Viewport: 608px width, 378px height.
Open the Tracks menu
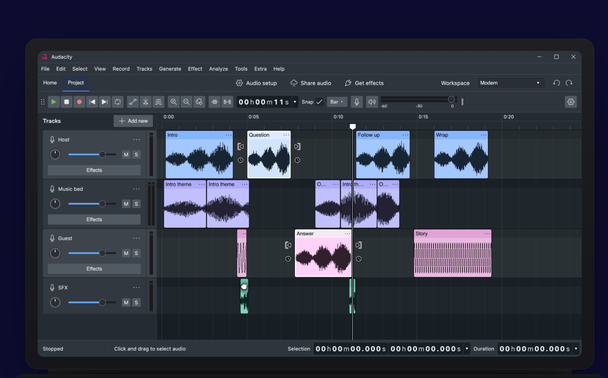[x=144, y=69]
